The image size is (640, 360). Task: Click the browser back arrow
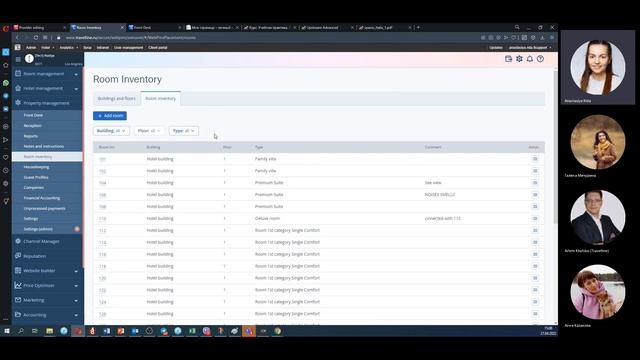pyautogui.click(x=17, y=38)
